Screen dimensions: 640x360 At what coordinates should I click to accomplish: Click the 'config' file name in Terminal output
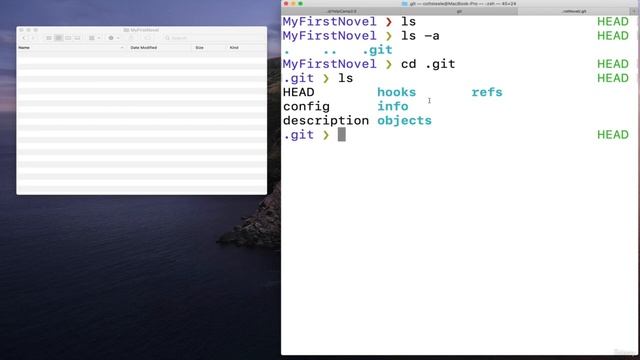click(306, 107)
